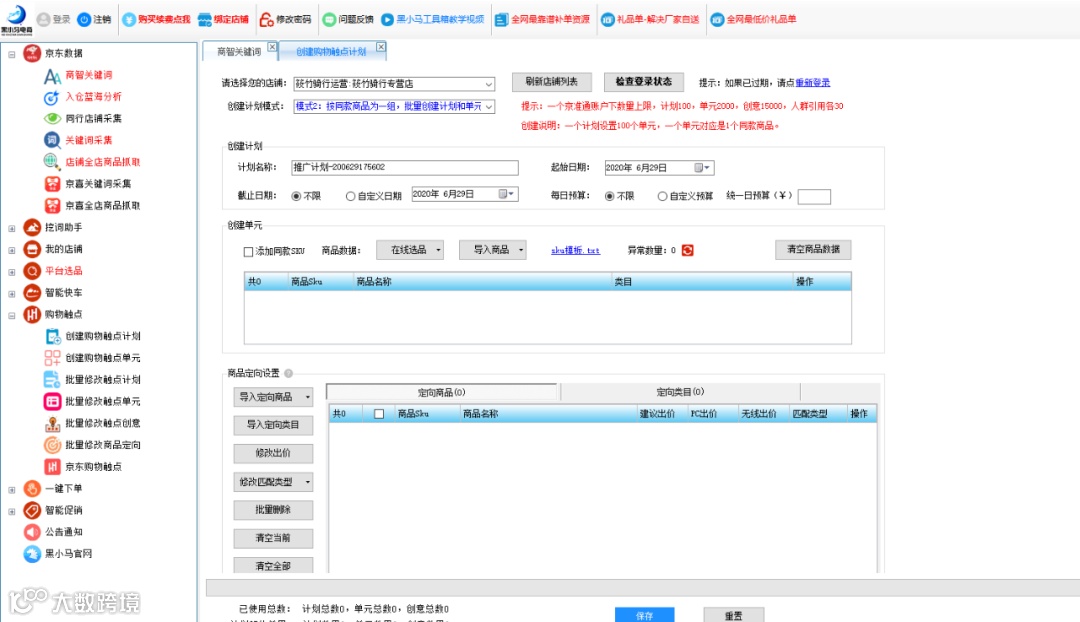Click the 智能快车 node icon
The height and width of the screenshot is (622, 1080).
pos(32,293)
